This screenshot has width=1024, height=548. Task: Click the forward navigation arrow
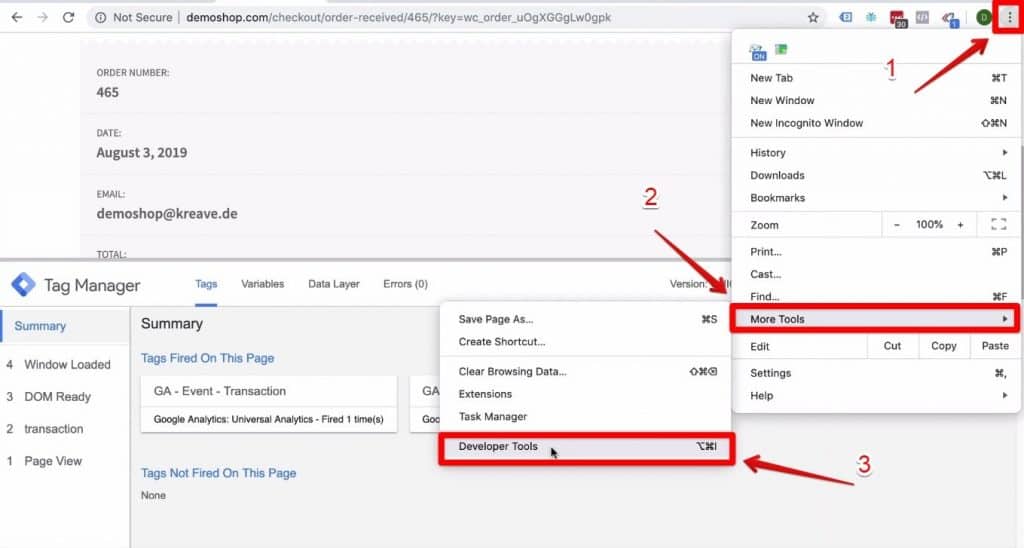[42, 18]
